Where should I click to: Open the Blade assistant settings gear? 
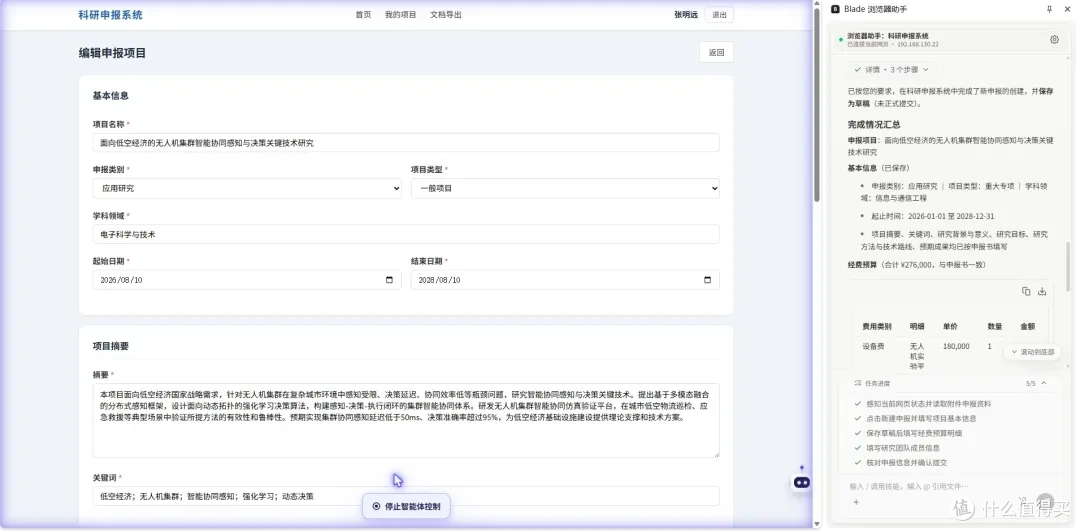[x=1054, y=40]
